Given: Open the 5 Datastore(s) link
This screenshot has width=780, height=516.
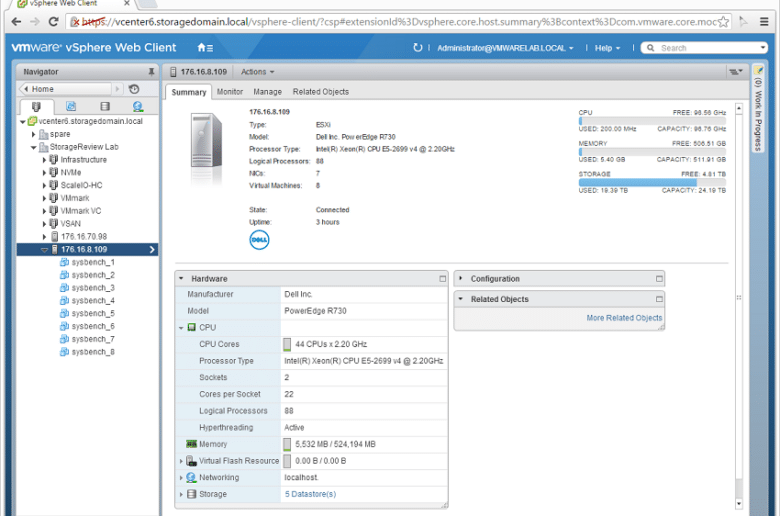Looking at the screenshot, I should click(x=310, y=494).
